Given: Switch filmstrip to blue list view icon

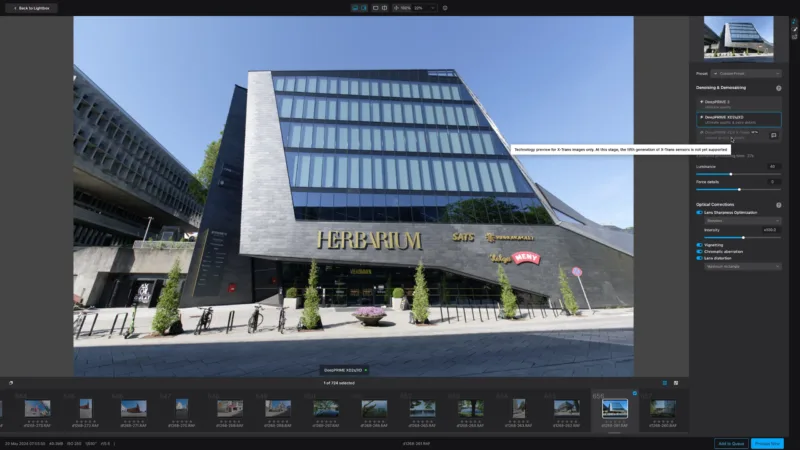Looking at the screenshot, I should [664, 383].
